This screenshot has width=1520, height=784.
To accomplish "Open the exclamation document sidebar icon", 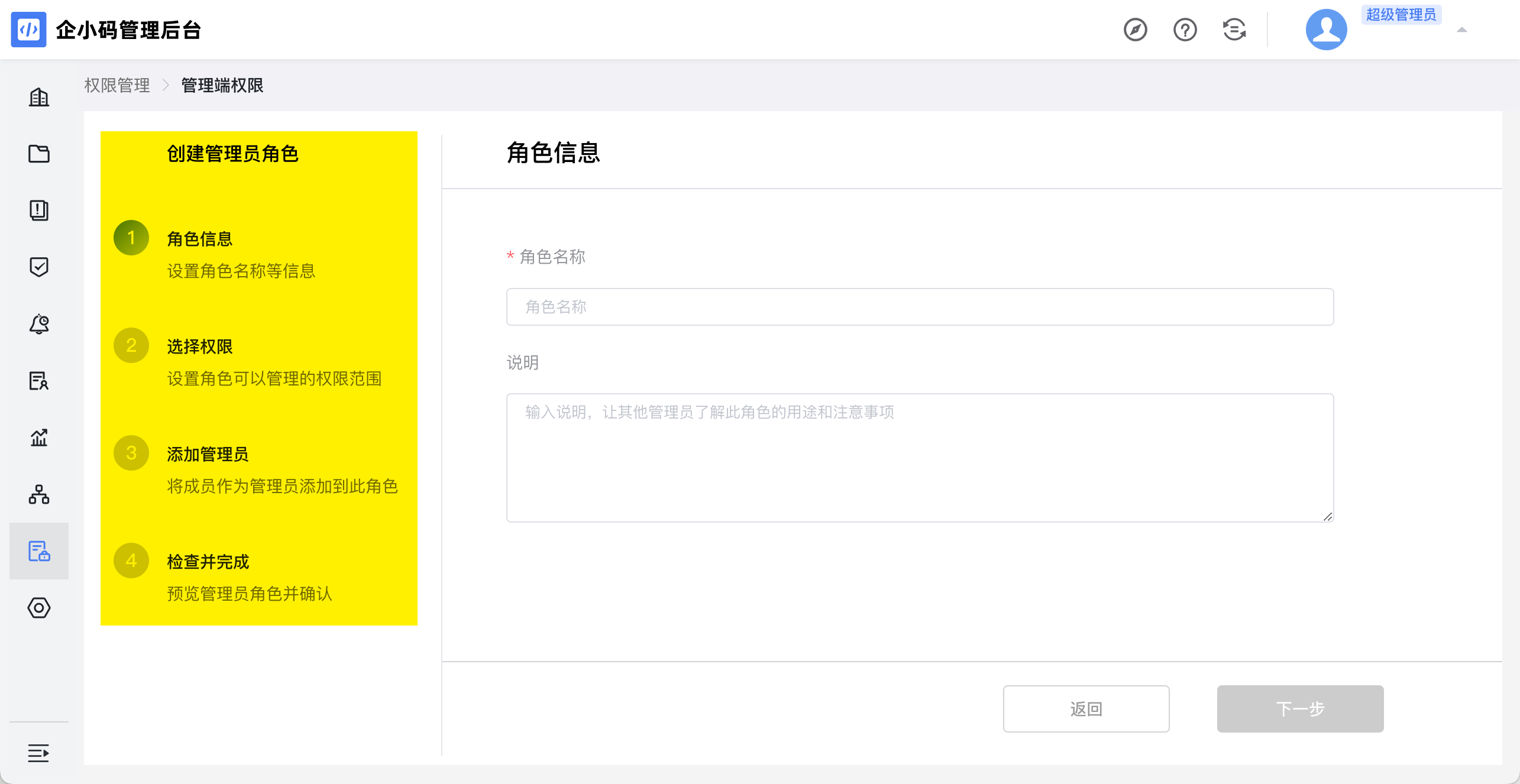I will 39,210.
